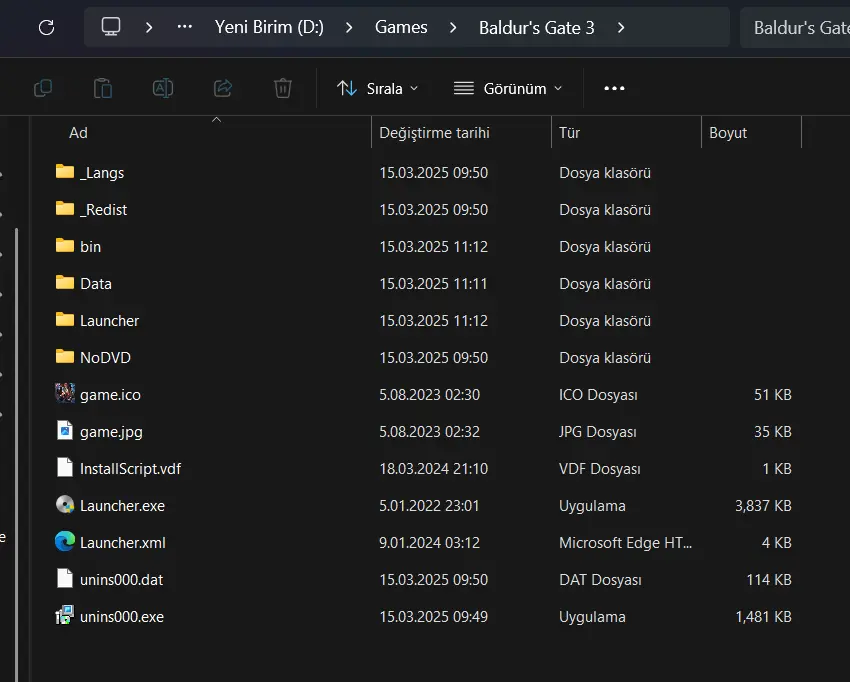The image size is (850, 682).
Task: Click the unins000.dat file name
Action: (x=121, y=580)
